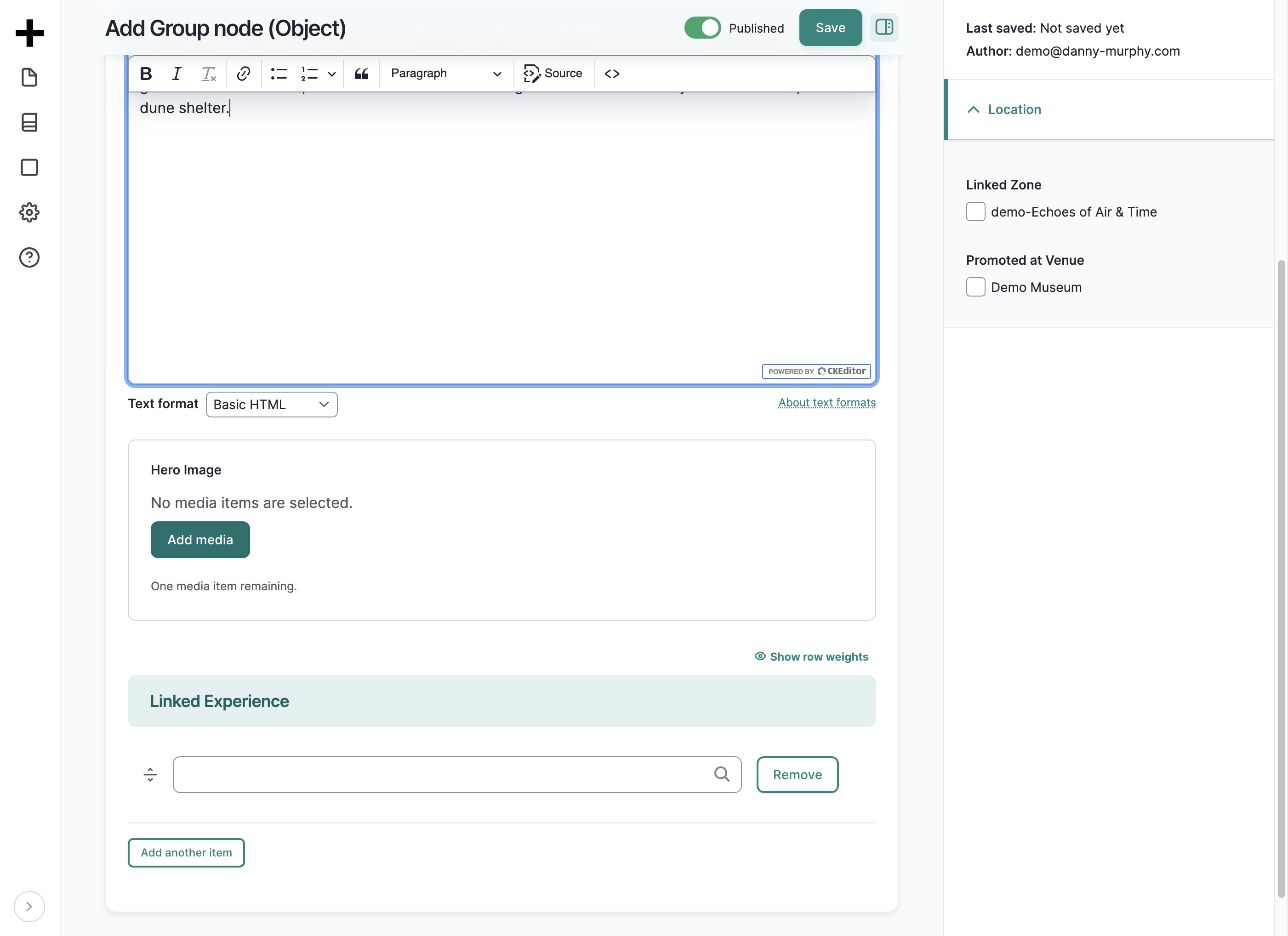Toggle the sidebar panel icon

(x=884, y=27)
